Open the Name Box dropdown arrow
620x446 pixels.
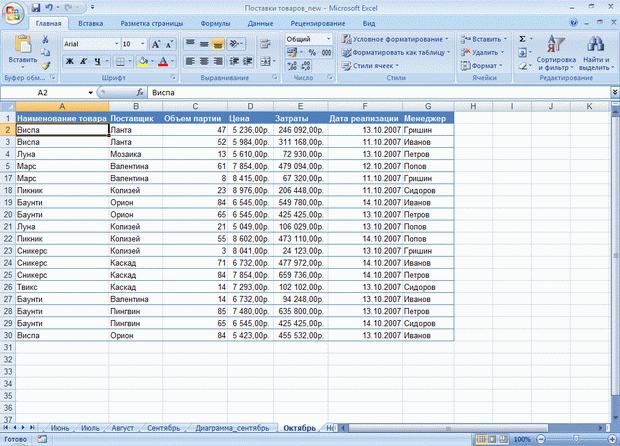click(91, 93)
